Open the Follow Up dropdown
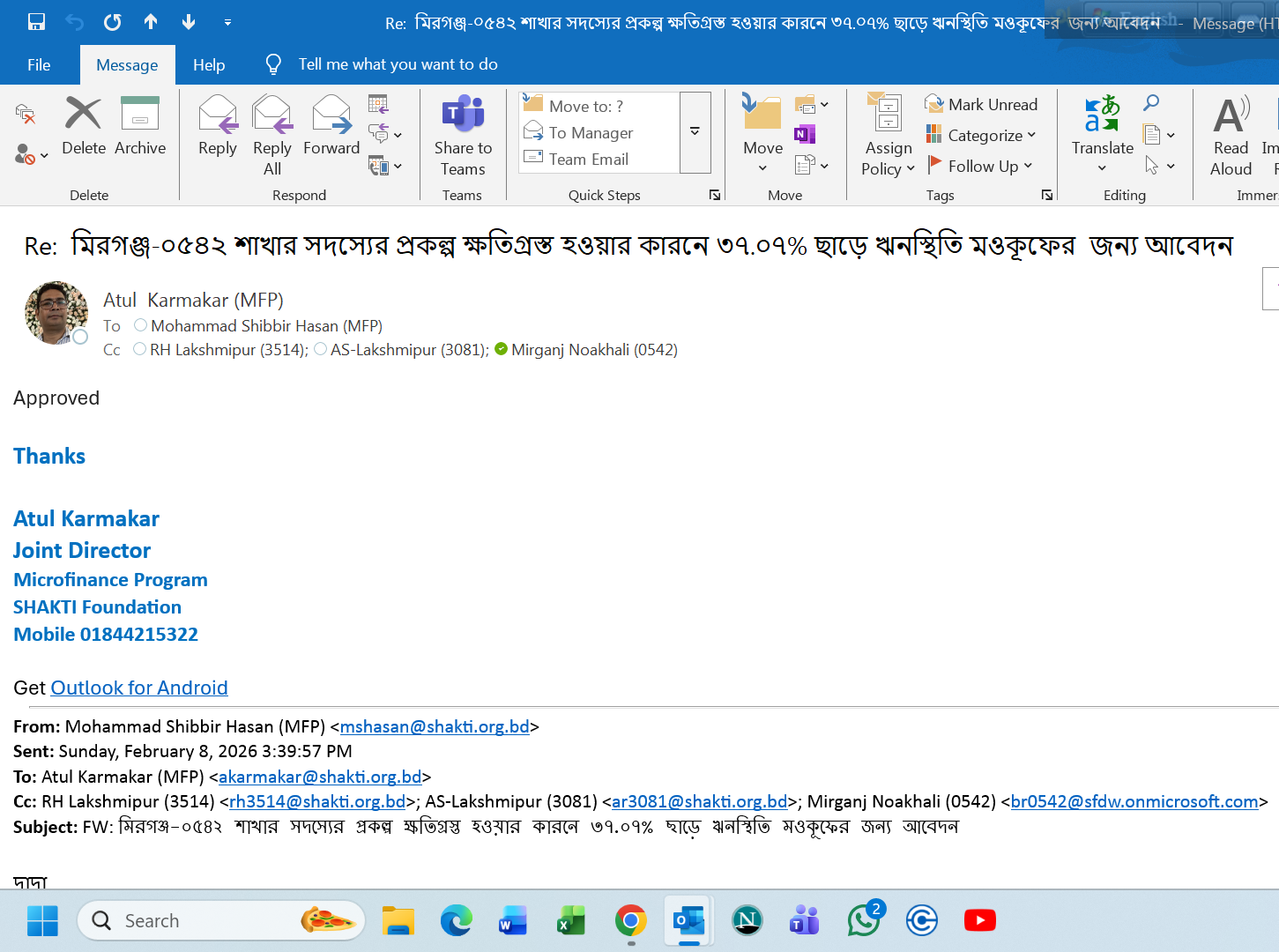The image size is (1279, 952). 982,167
